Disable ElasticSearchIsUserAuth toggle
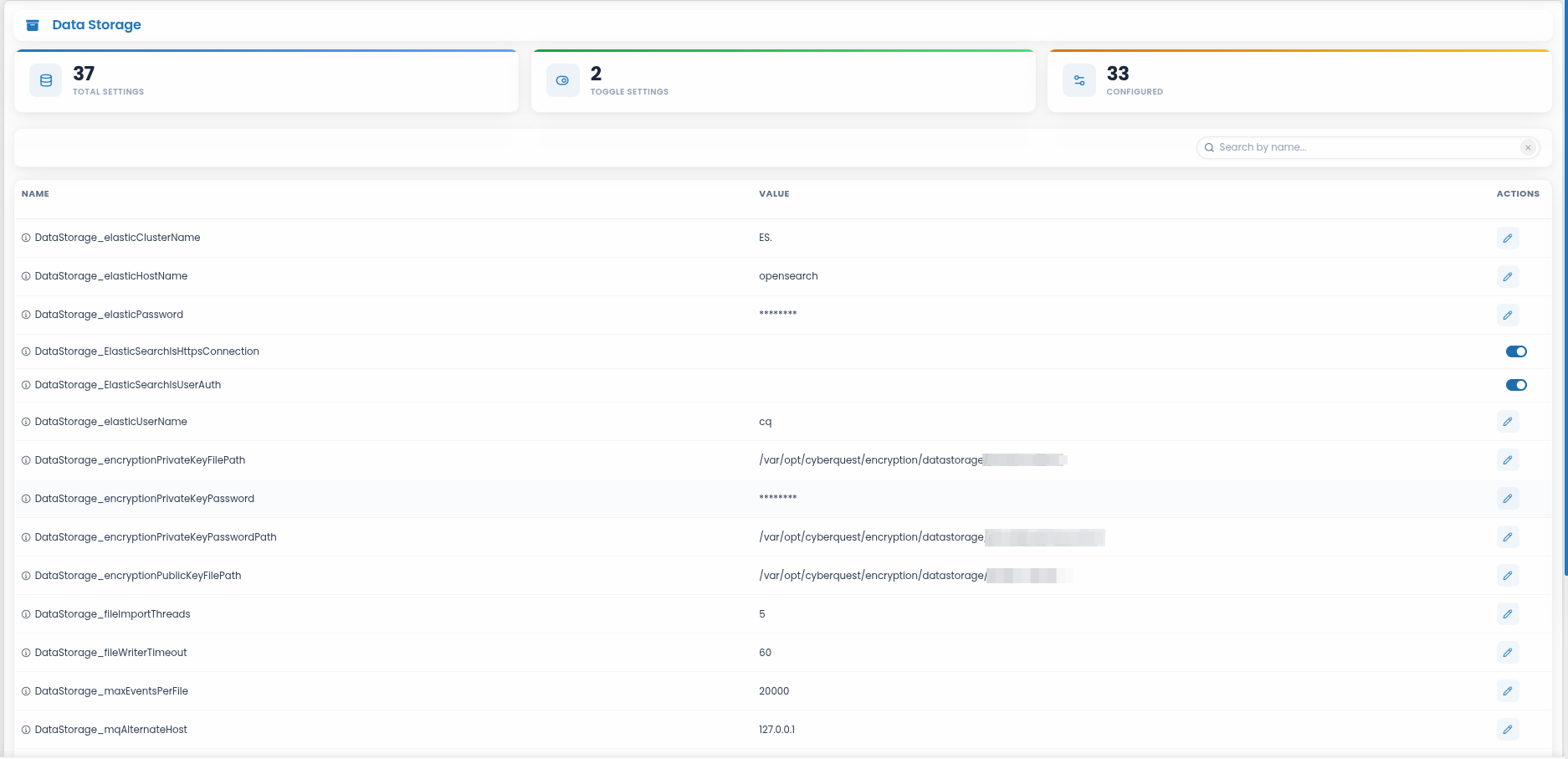1568x759 pixels. [x=1516, y=385]
